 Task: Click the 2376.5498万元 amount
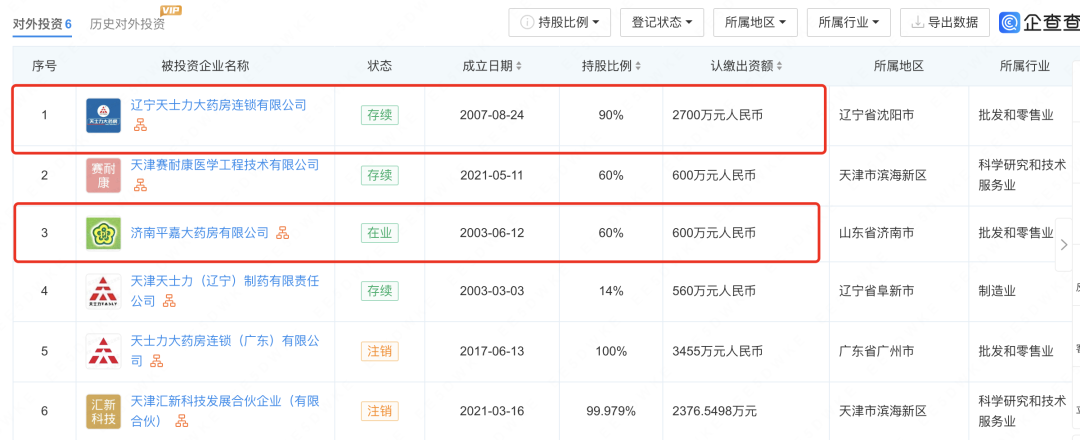(714, 411)
